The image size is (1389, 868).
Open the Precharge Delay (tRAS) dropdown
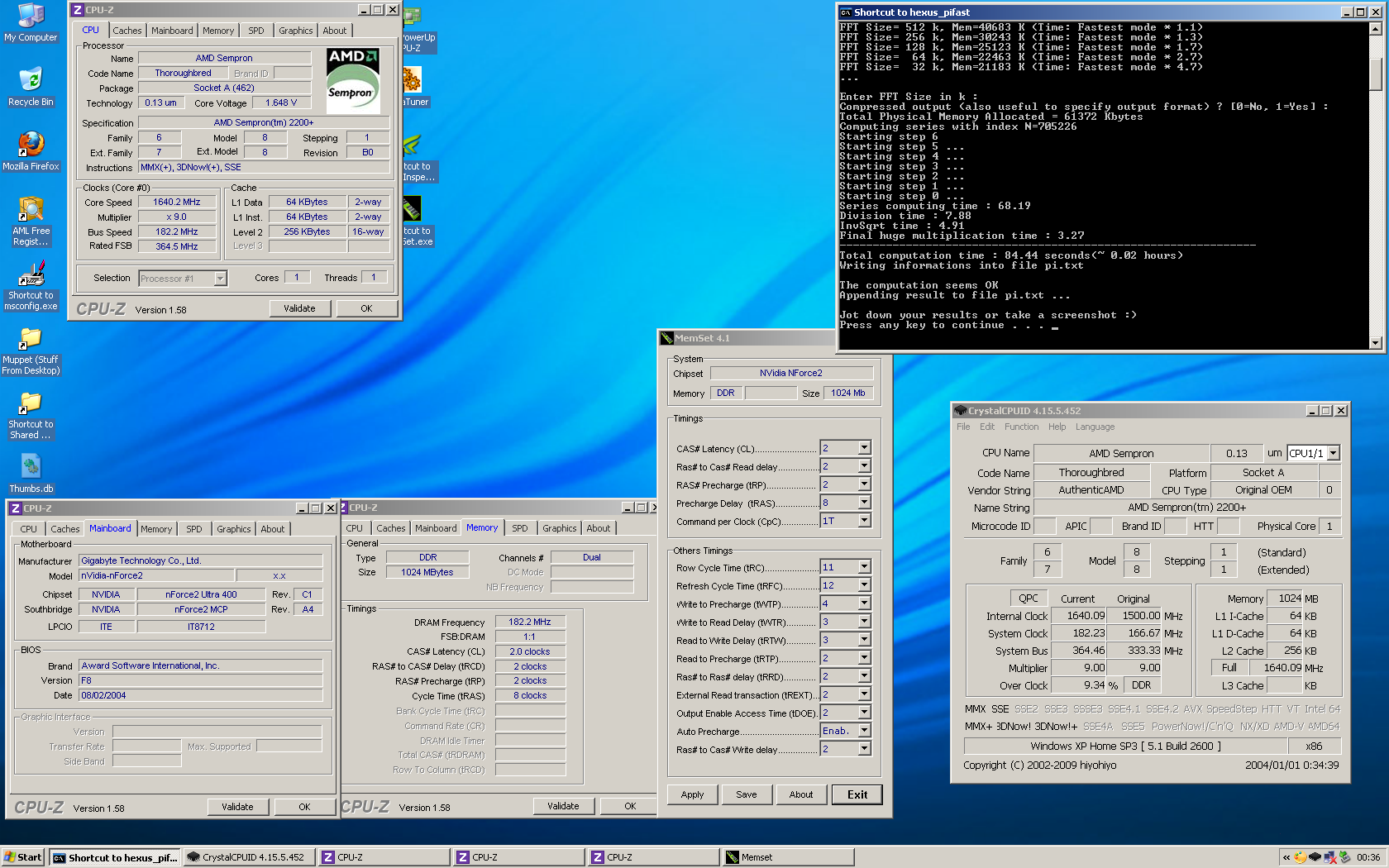[x=864, y=503]
